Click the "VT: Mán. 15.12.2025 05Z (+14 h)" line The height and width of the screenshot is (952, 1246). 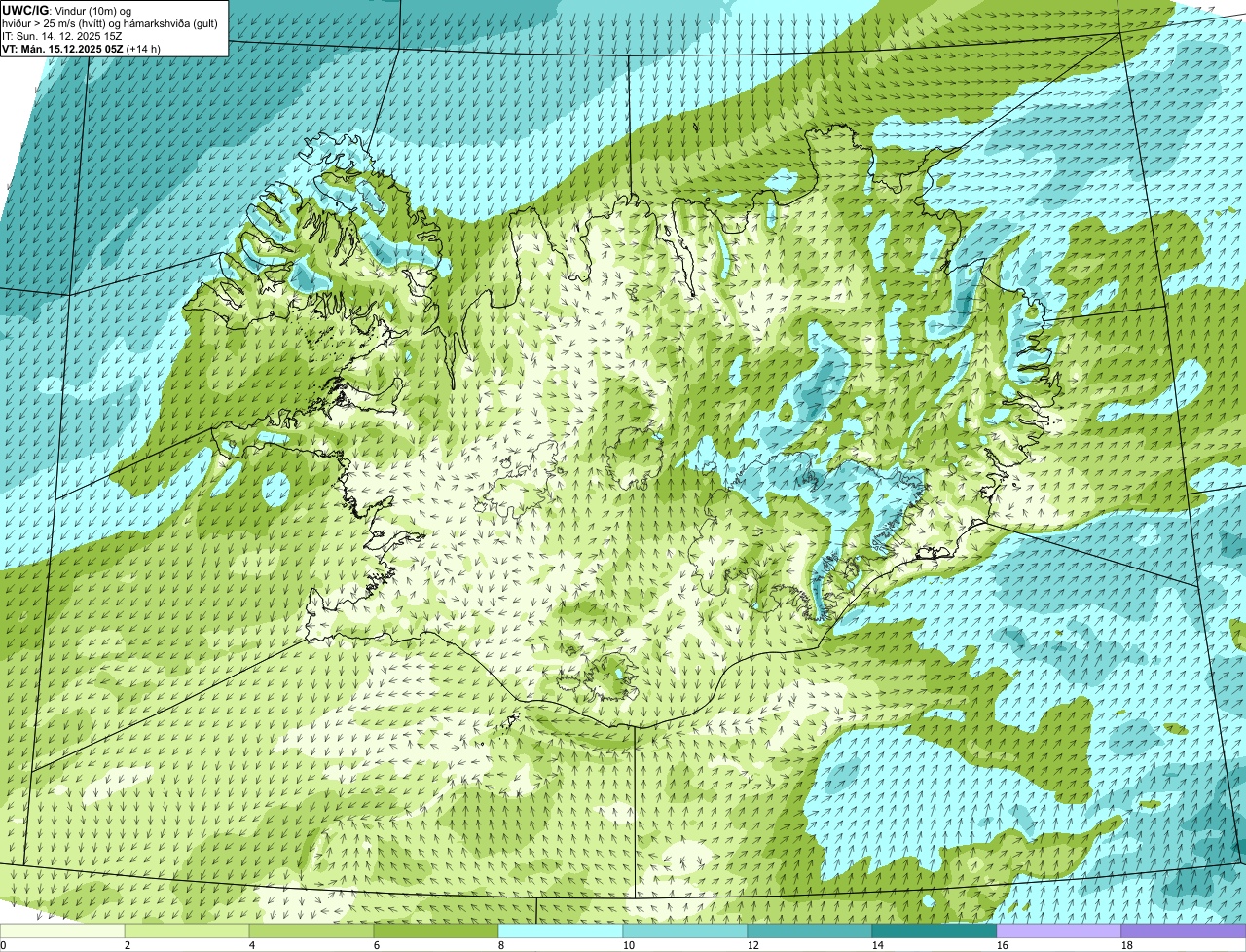(x=82, y=49)
